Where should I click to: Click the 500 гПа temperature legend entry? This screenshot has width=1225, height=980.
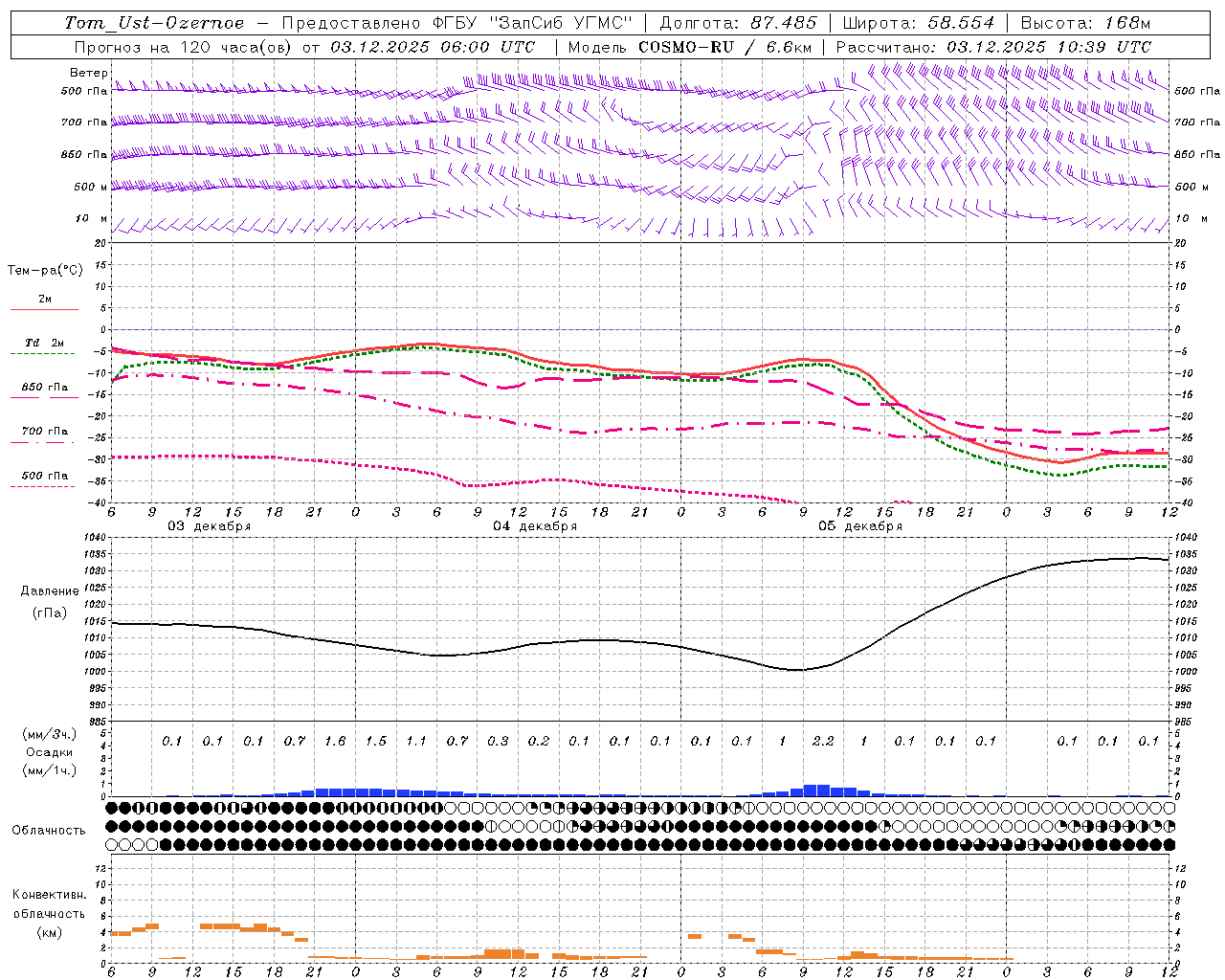point(44,476)
